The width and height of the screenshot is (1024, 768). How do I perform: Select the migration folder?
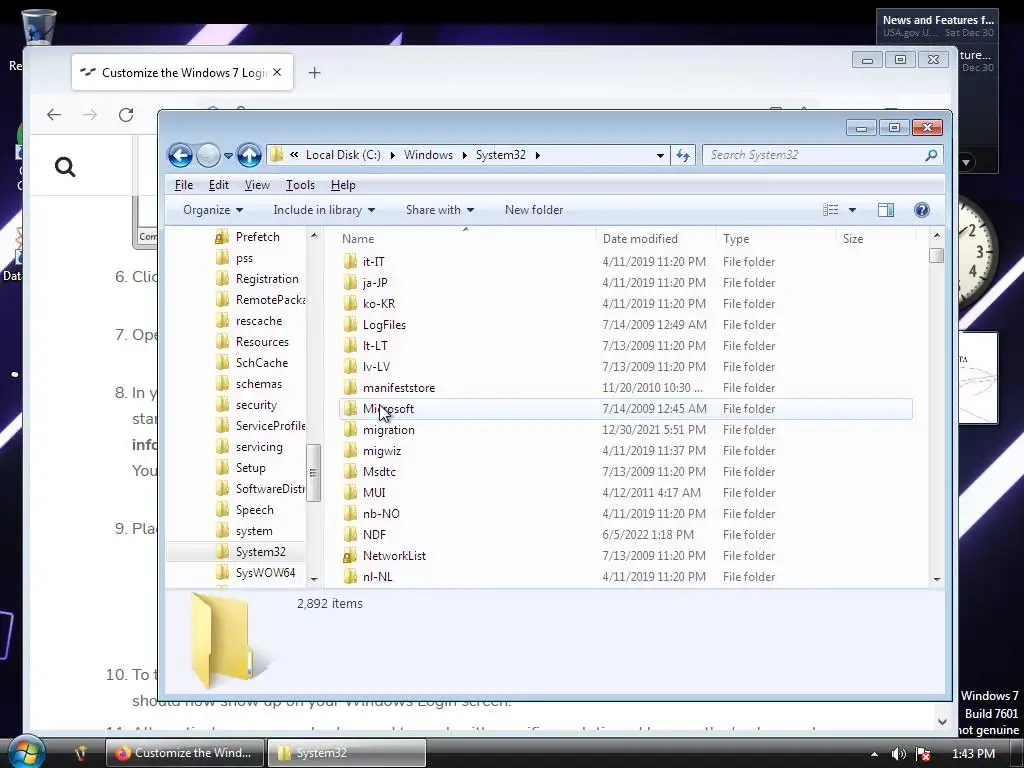pyautogui.click(x=626, y=430)
